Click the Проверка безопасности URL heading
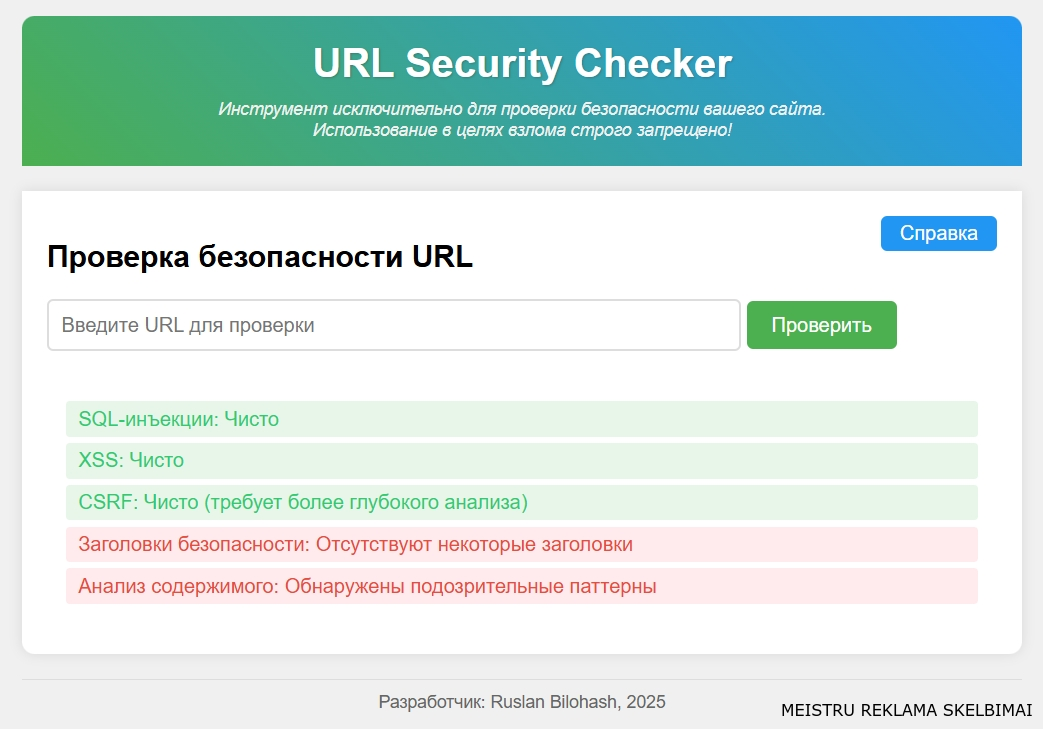 (x=260, y=257)
